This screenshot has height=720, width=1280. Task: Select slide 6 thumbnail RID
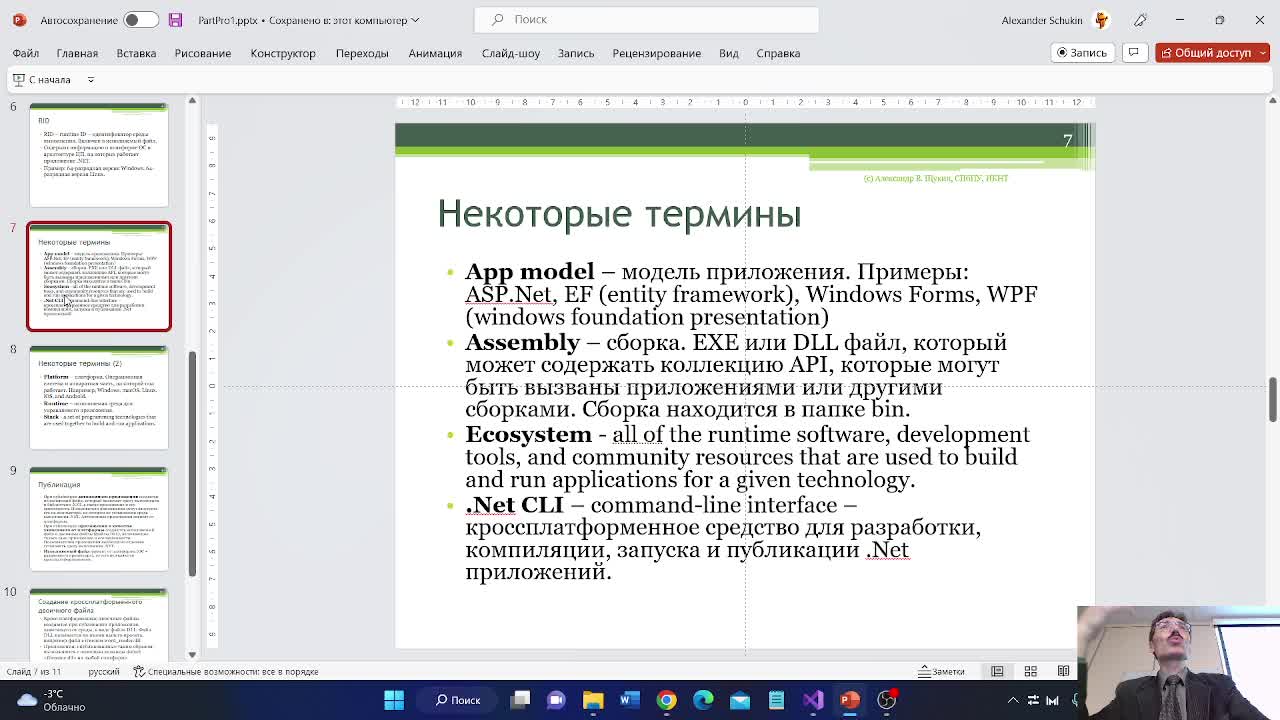coord(99,154)
